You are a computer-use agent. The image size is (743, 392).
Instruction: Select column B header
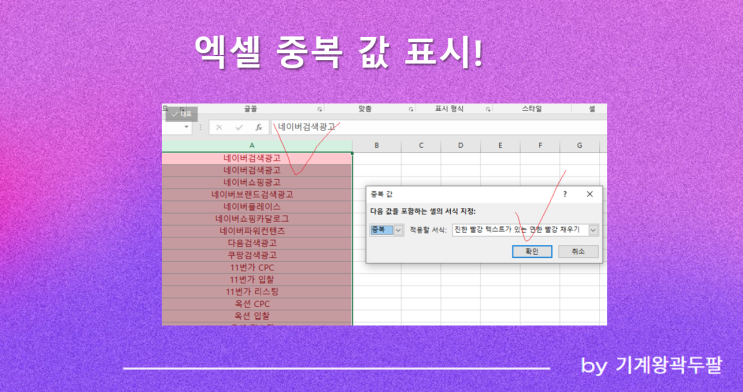click(377, 146)
